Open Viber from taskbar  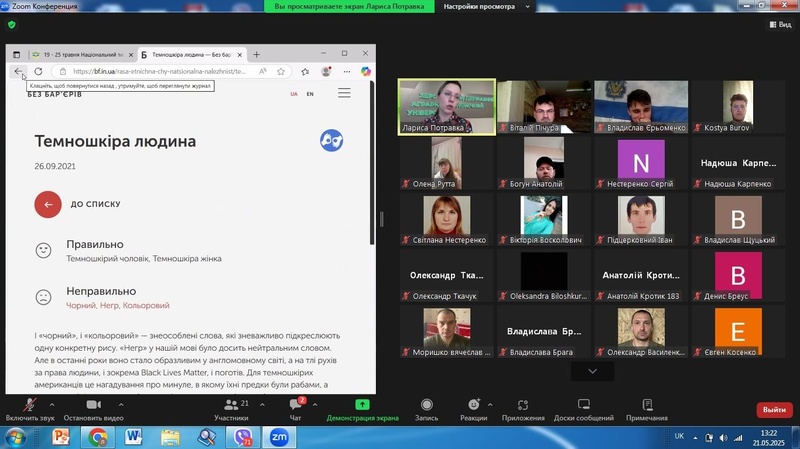tap(243, 437)
